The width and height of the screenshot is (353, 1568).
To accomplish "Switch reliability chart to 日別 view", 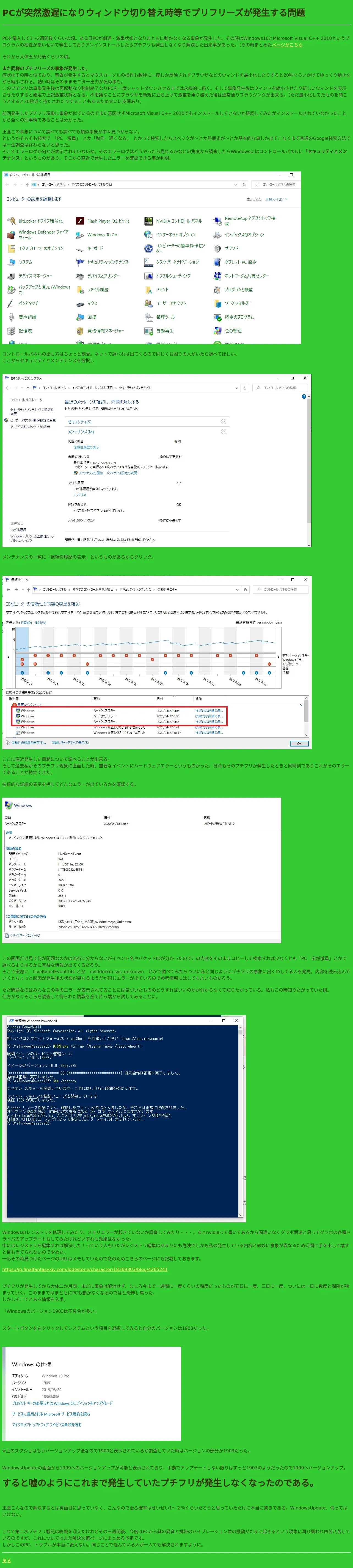I will pos(26,623).
